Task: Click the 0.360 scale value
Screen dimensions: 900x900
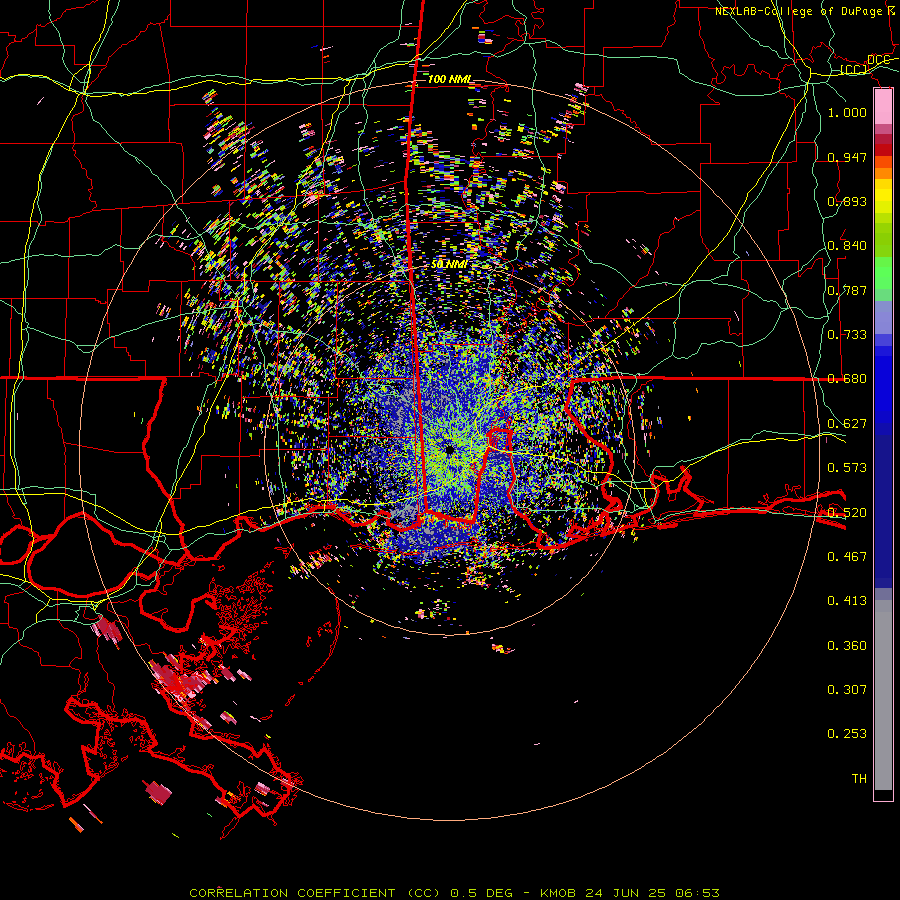Action: [x=847, y=645]
